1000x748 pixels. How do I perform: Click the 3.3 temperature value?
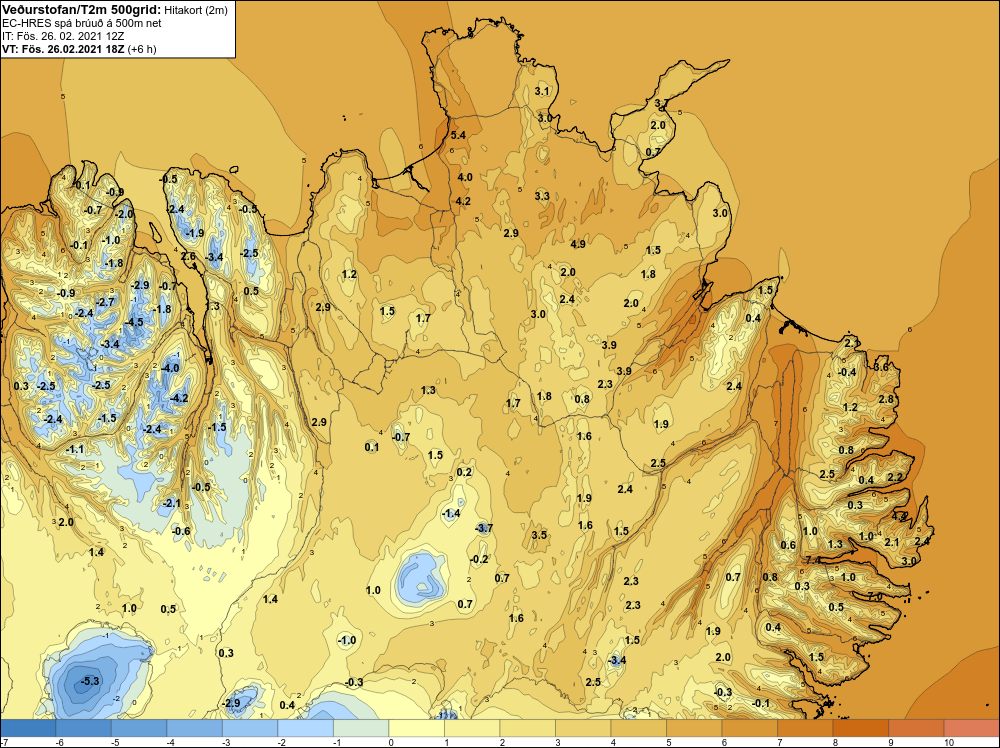pos(542,196)
